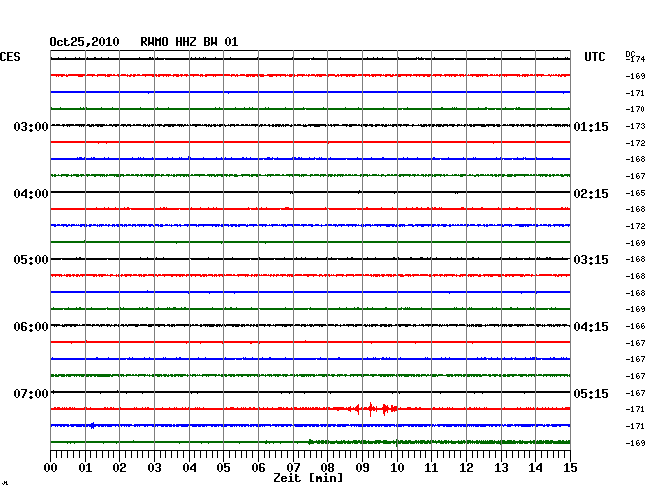The width and height of the screenshot is (650, 494).
Task: Select the 04:00 local time label
Action: 31,194
